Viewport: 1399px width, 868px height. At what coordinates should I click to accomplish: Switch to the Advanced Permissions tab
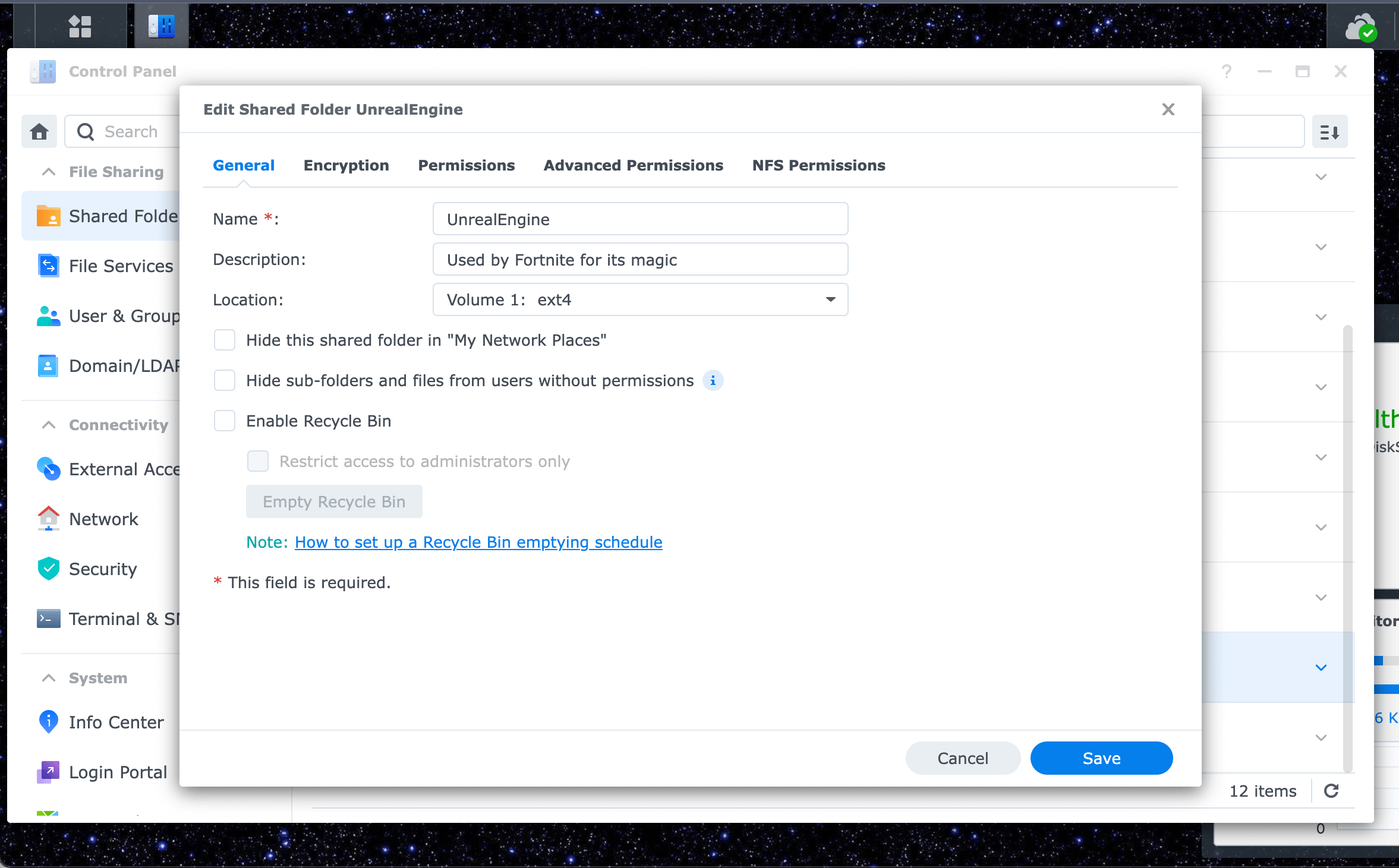[x=634, y=165]
